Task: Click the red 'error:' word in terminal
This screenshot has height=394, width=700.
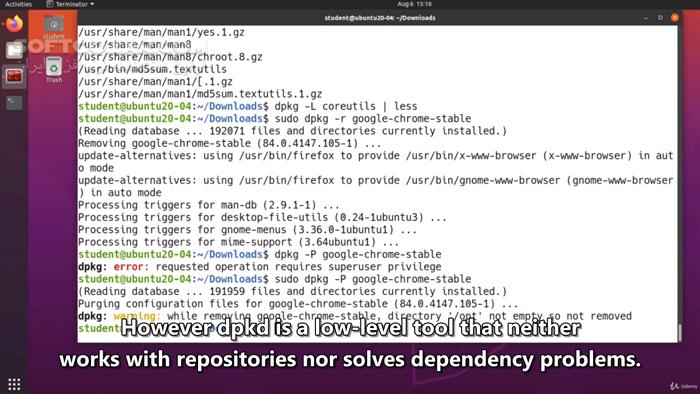Action: tap(131, 267)
